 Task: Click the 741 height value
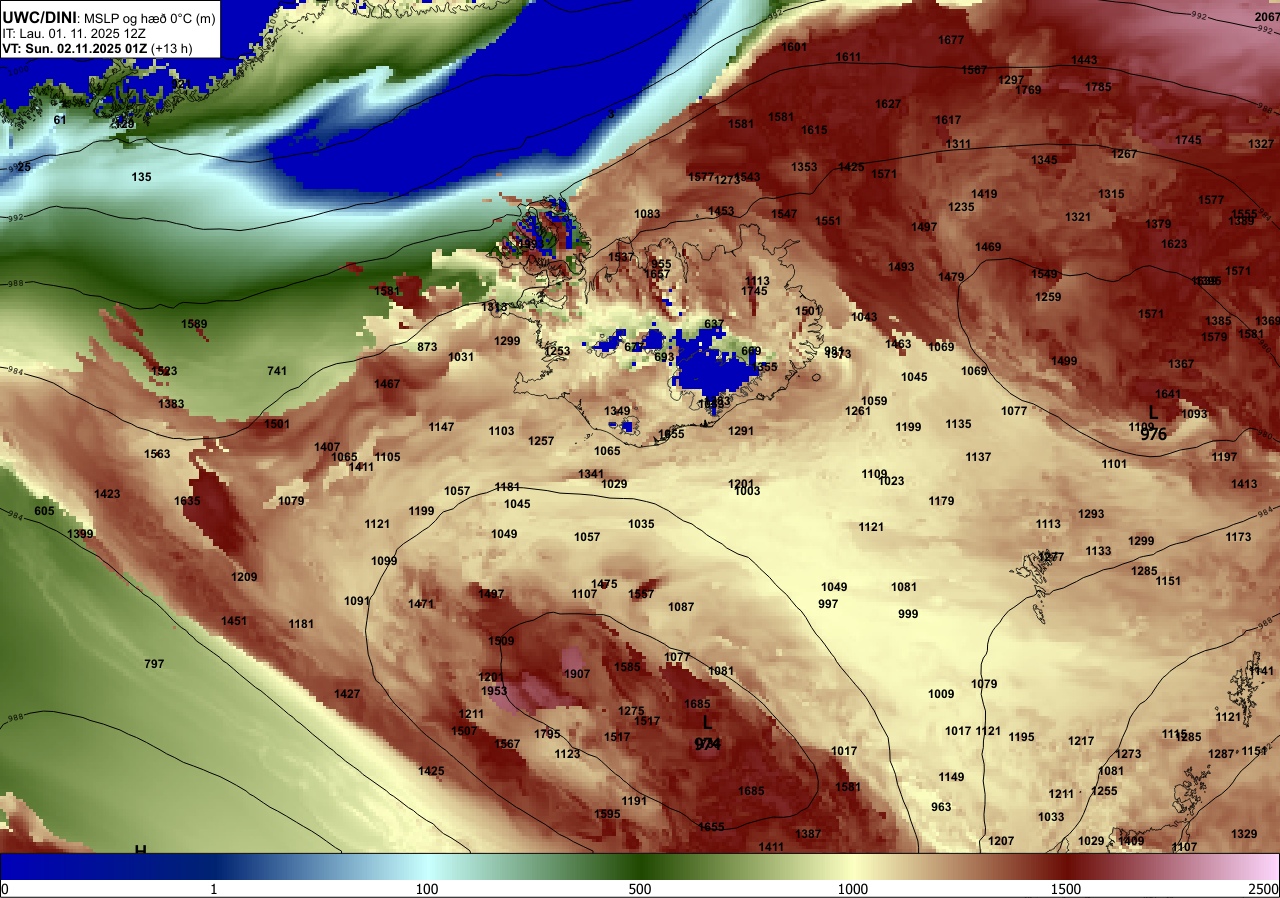pyautogui.click(x=277, y=371)
